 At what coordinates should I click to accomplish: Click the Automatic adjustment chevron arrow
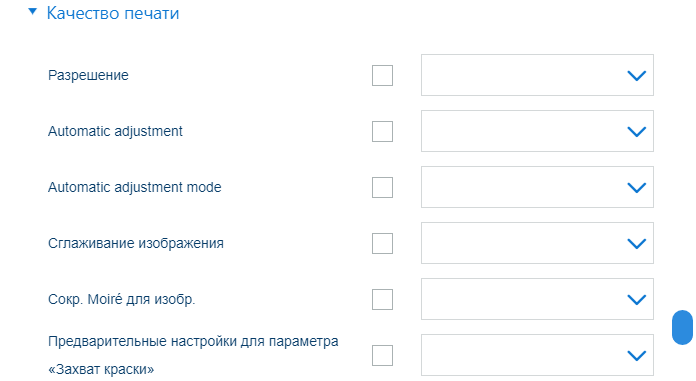pyautogui.click(x=637, y=131)
